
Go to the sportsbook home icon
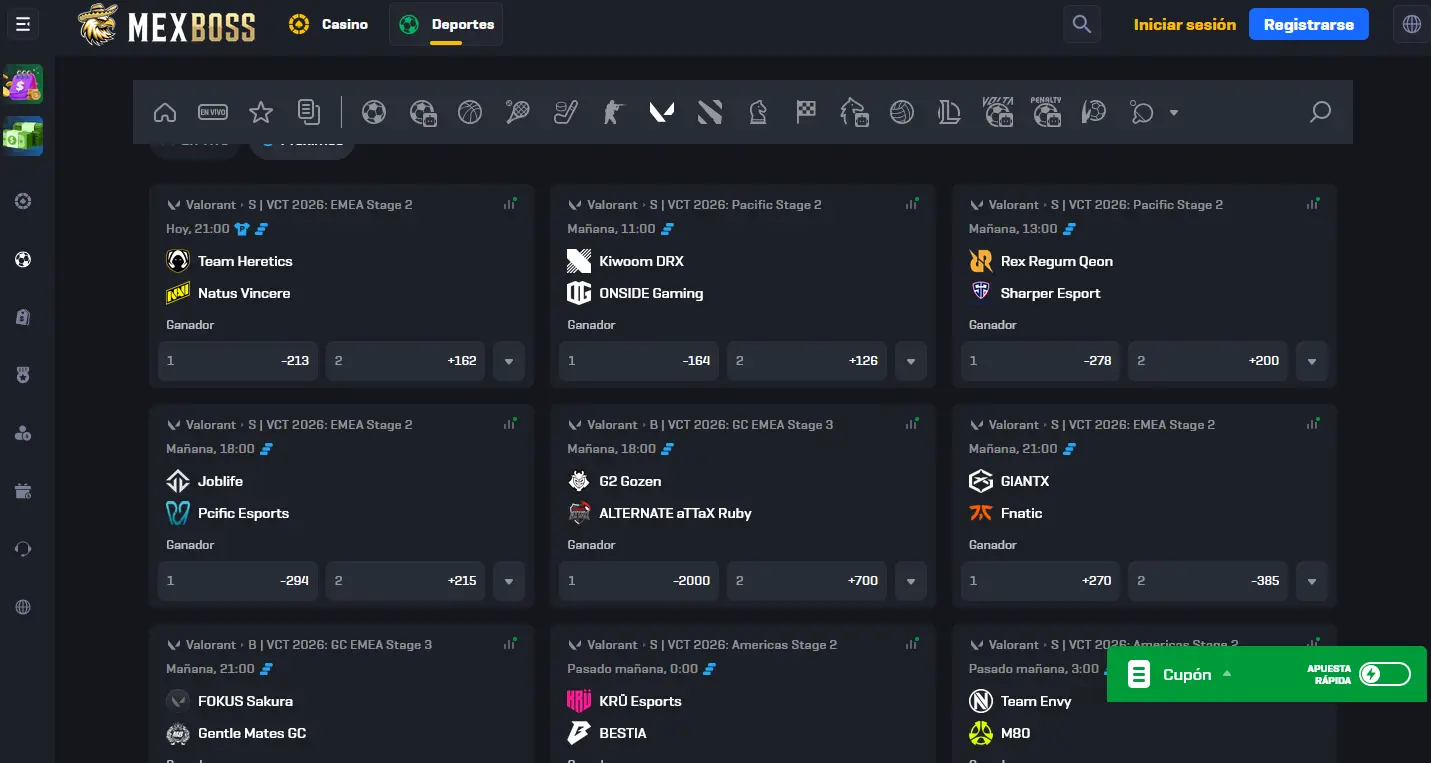coord(165,112)
